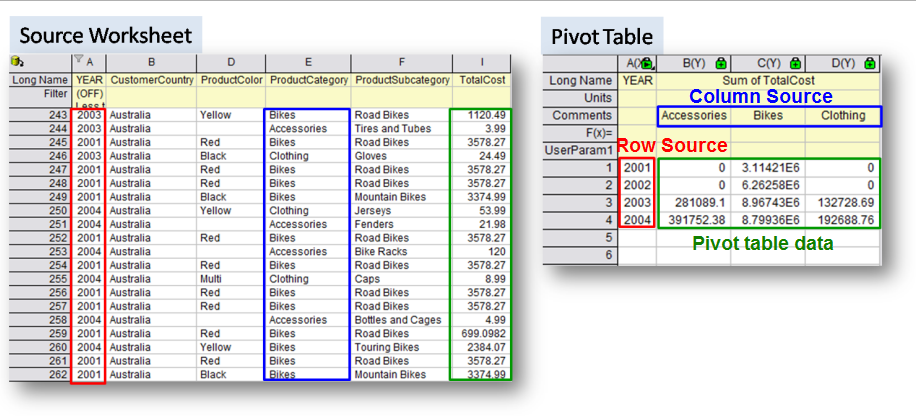Select row 250 header in source worksheet
The height and width of the screenshot is (416, 916).
[40, 211]
